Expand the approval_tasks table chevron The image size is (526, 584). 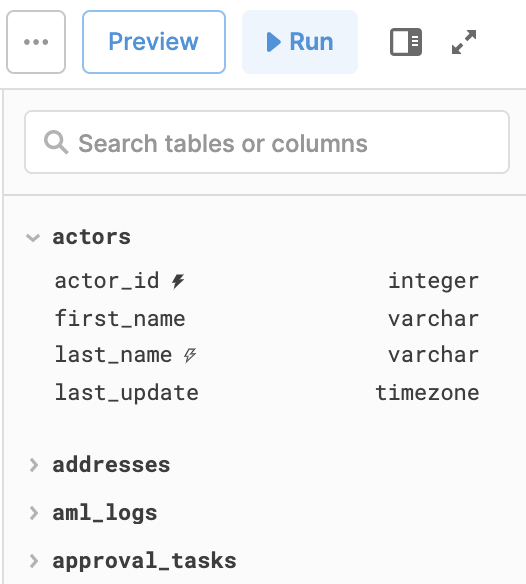tap(34, 561)
